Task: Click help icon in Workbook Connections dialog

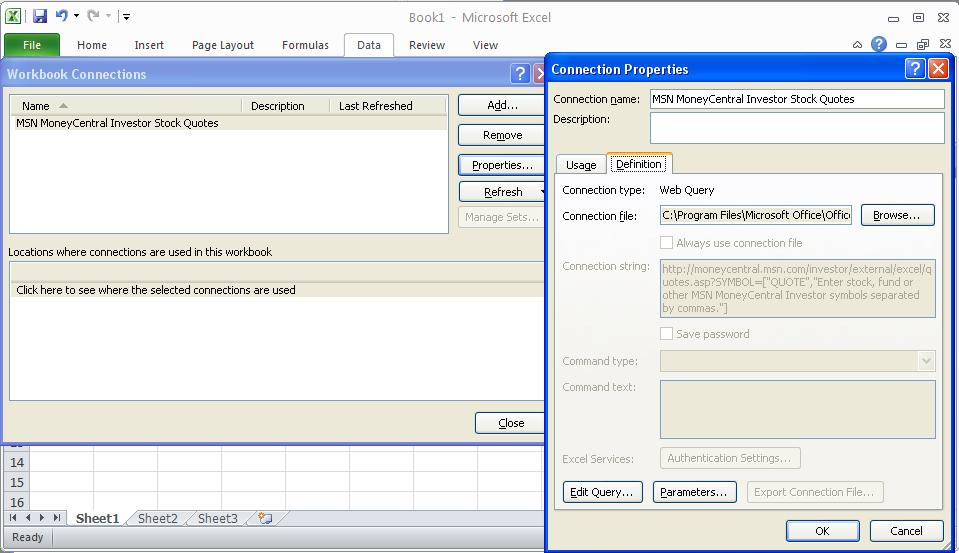Action: click(519, 74)
